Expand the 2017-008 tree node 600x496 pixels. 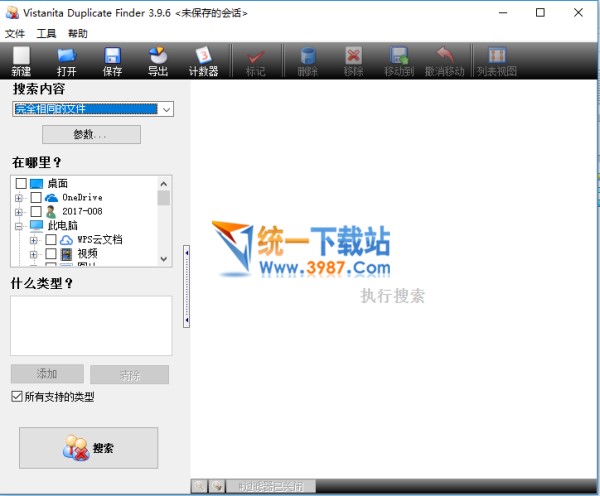[18, 212]
